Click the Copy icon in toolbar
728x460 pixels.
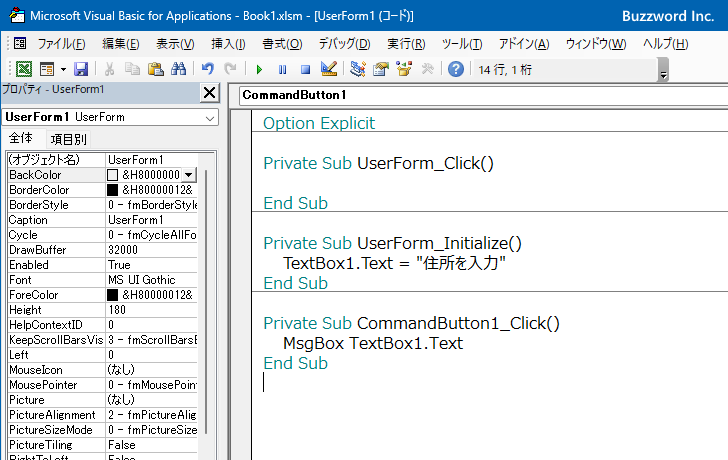pyautogui.click(x=132, y=69)
